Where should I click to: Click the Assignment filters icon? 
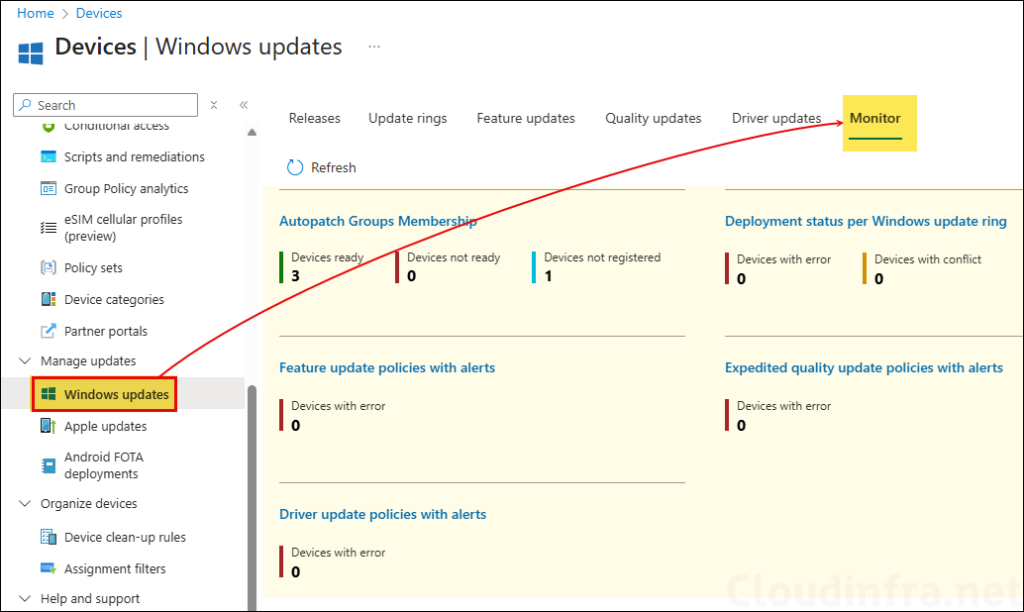coord(48,569)
